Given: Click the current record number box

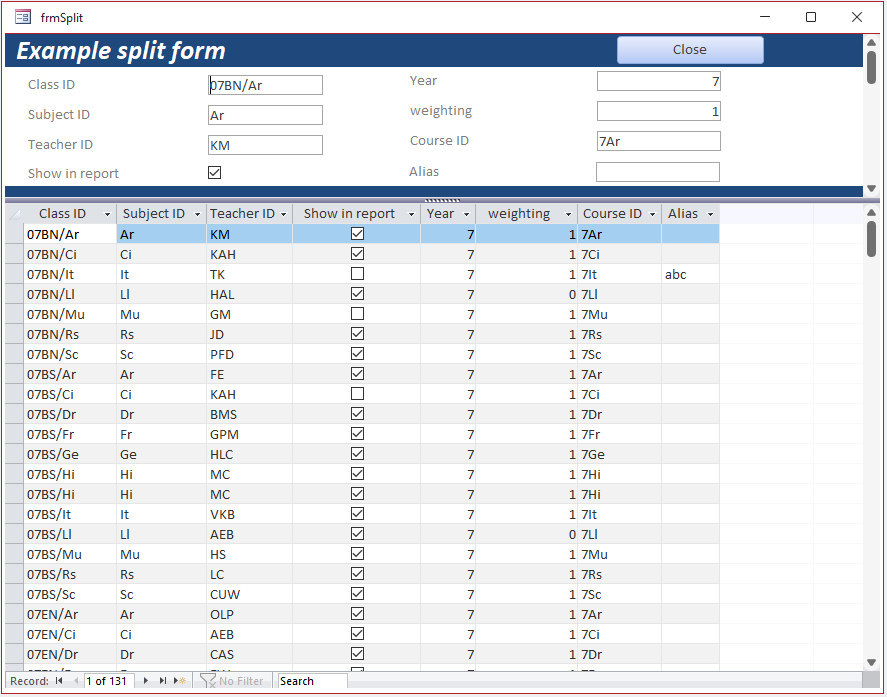Looking at the screenshot, I should point(109,681).
